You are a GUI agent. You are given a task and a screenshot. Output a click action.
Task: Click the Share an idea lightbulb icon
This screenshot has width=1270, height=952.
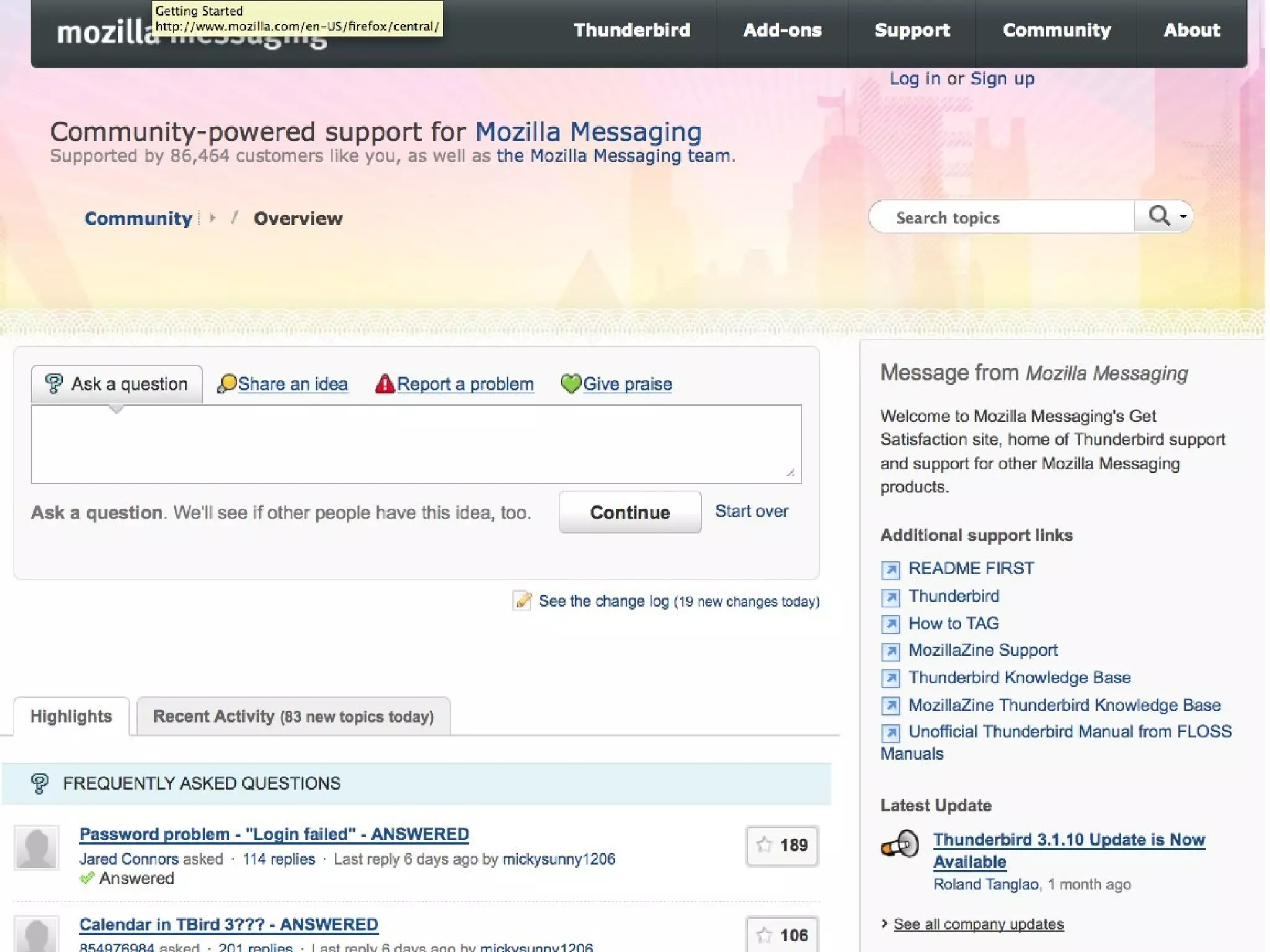pyautogui.click(x=226, y=384)
